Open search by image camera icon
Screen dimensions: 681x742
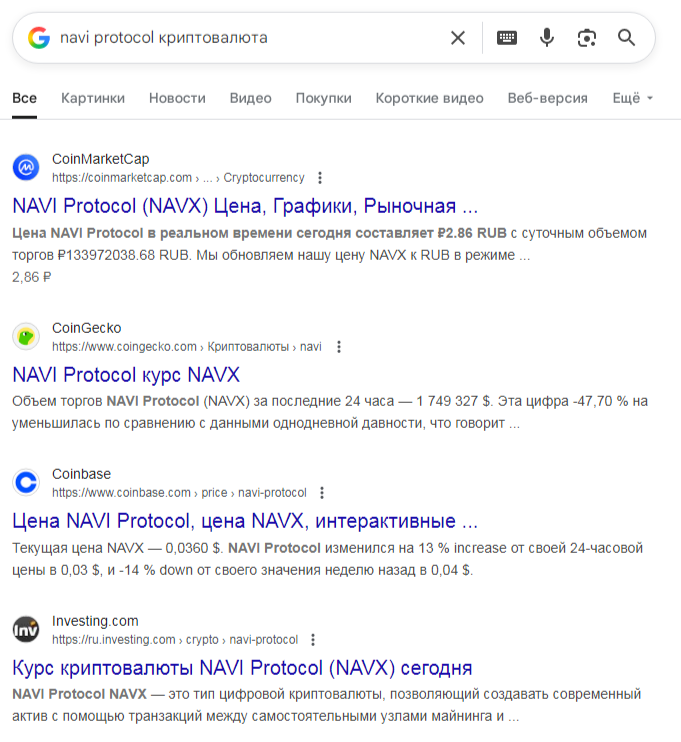pyautogui.click(x=587, y=38)
